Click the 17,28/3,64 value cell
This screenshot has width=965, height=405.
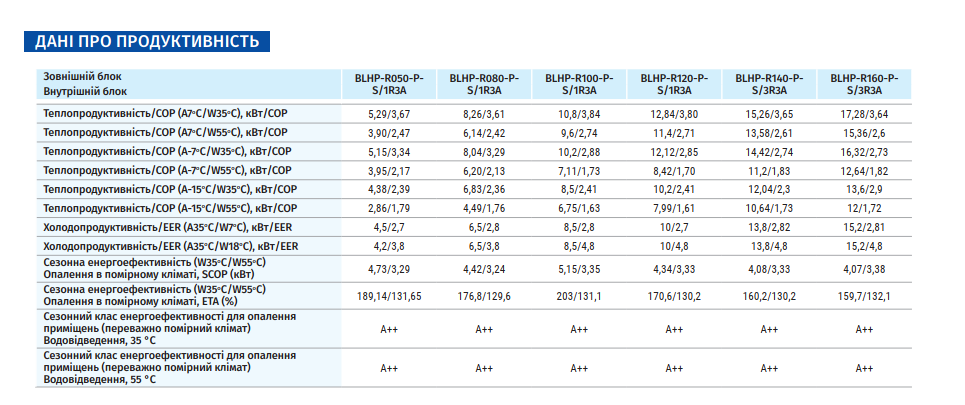point(864,114)
